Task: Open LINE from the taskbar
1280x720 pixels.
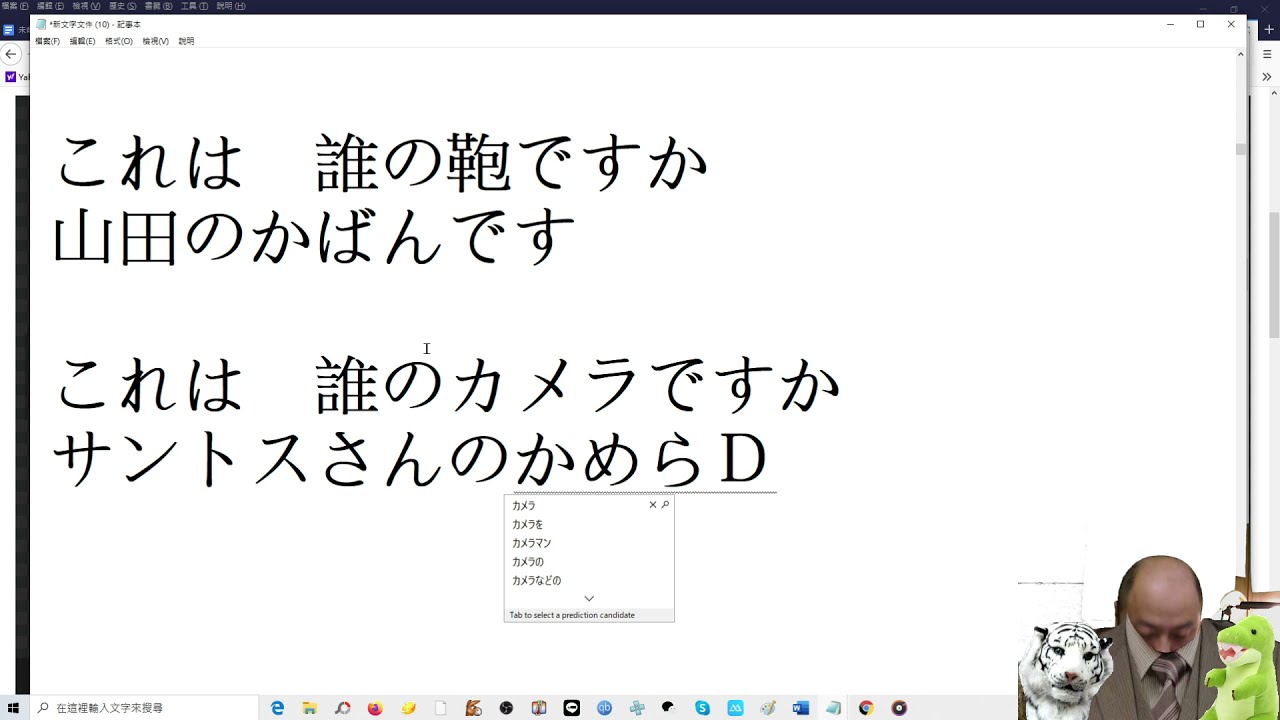Action: point(572,708)
